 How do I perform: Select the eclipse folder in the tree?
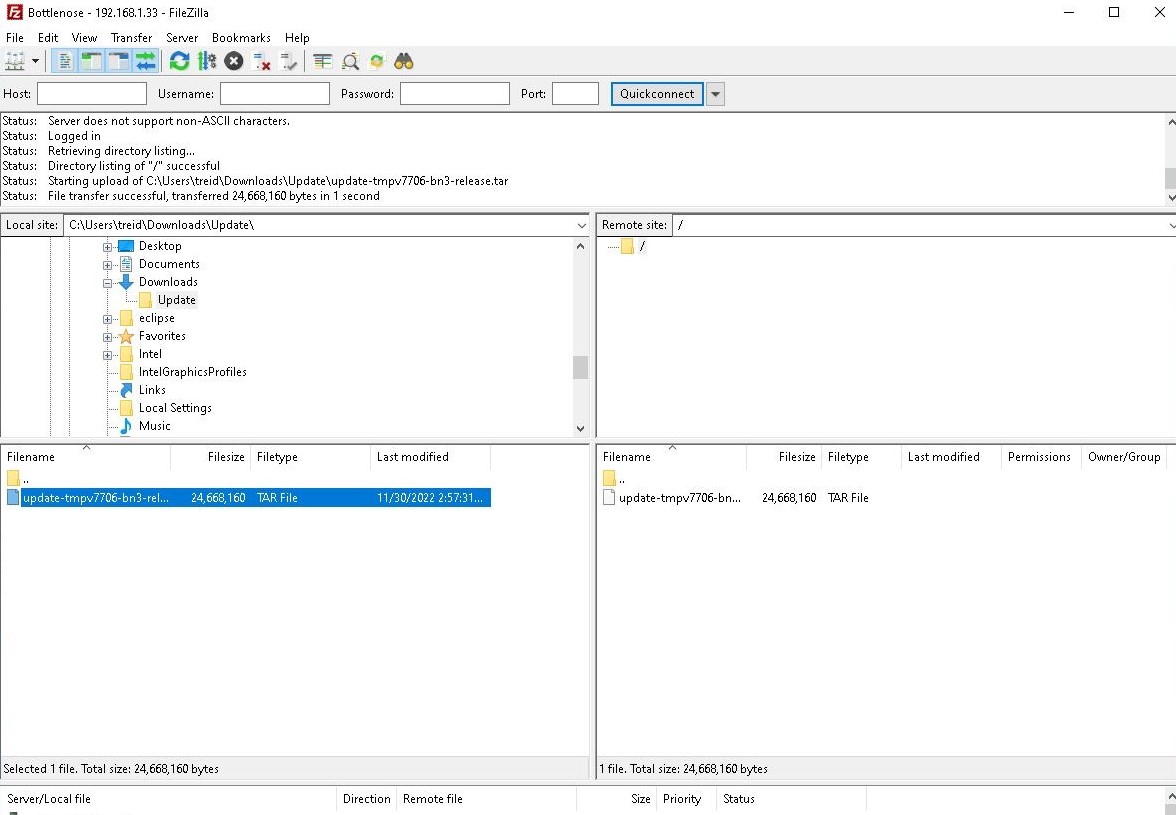156,318
